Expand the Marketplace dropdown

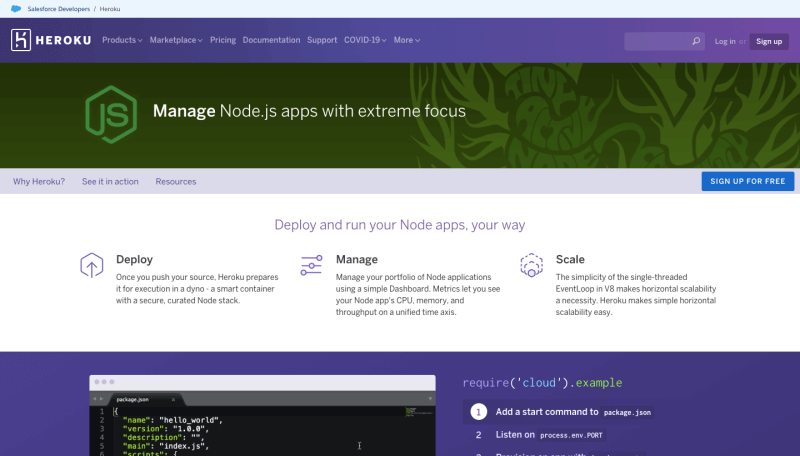(x=176, y=40)
